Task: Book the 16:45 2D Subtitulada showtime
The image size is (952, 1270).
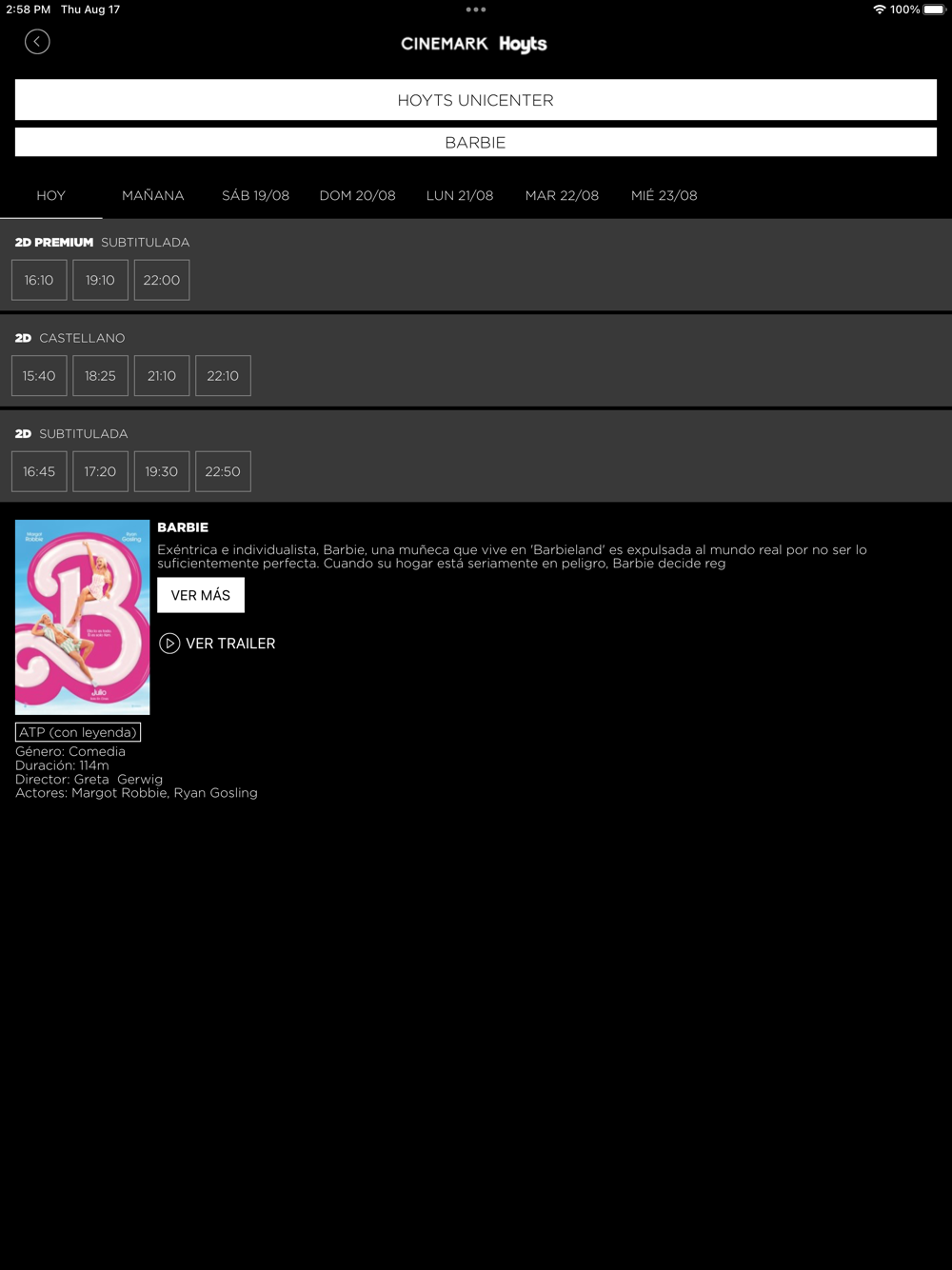Action: pyautogui.click(x=39, y=471)
